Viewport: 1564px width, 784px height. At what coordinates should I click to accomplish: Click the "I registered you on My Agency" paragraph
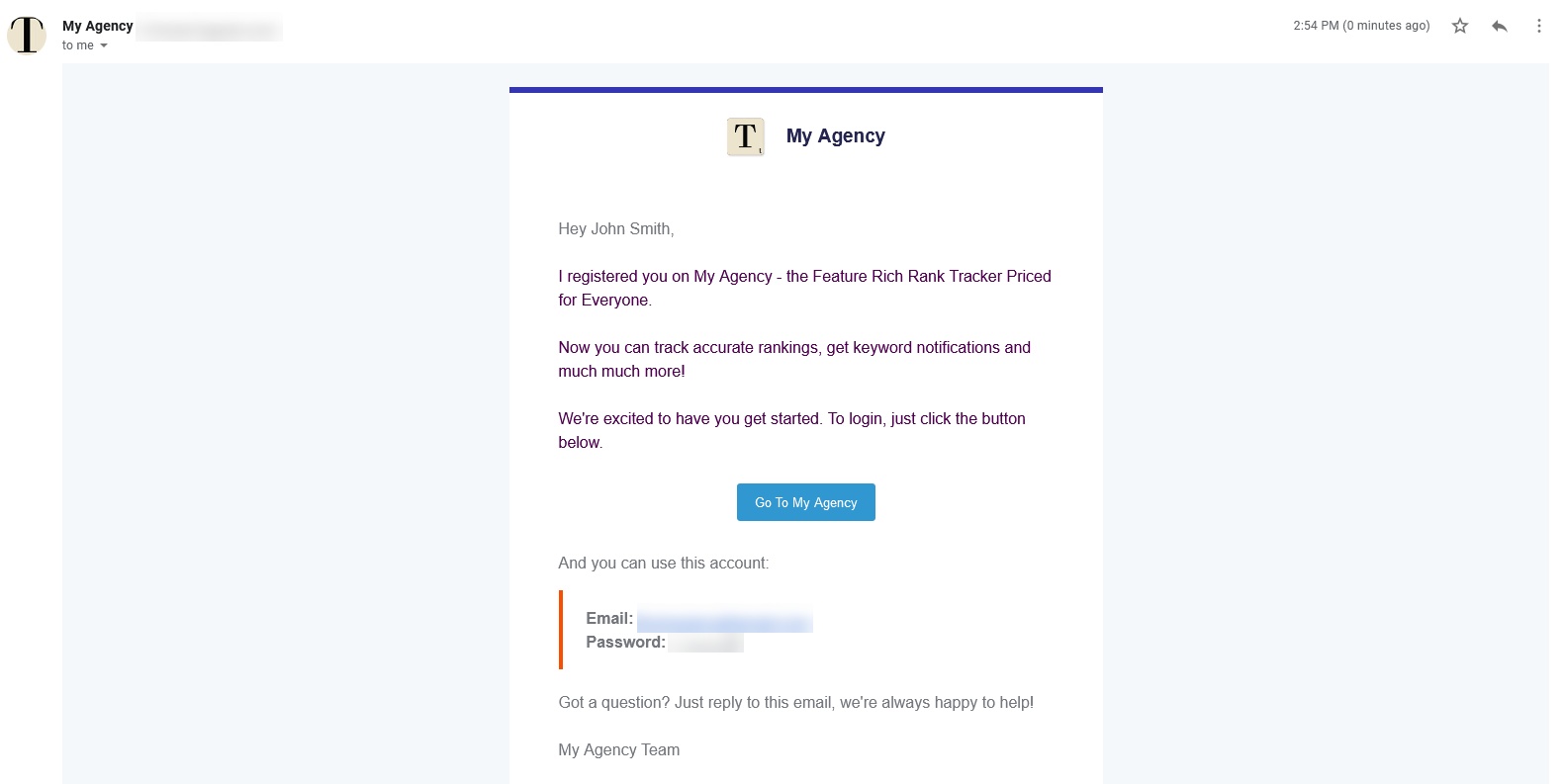[x=804, y=288]
